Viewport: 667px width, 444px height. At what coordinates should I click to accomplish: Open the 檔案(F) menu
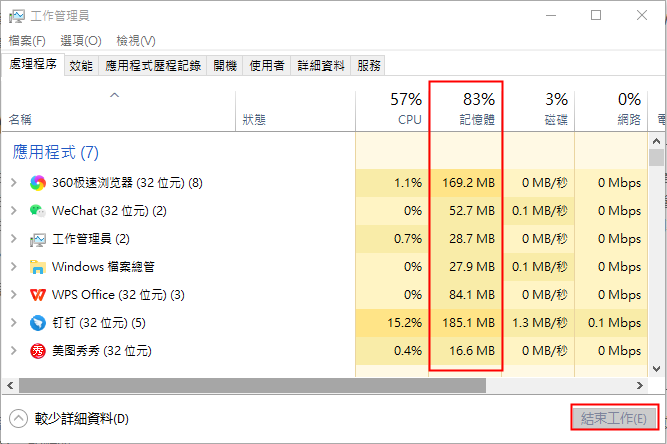pos(27,41)
